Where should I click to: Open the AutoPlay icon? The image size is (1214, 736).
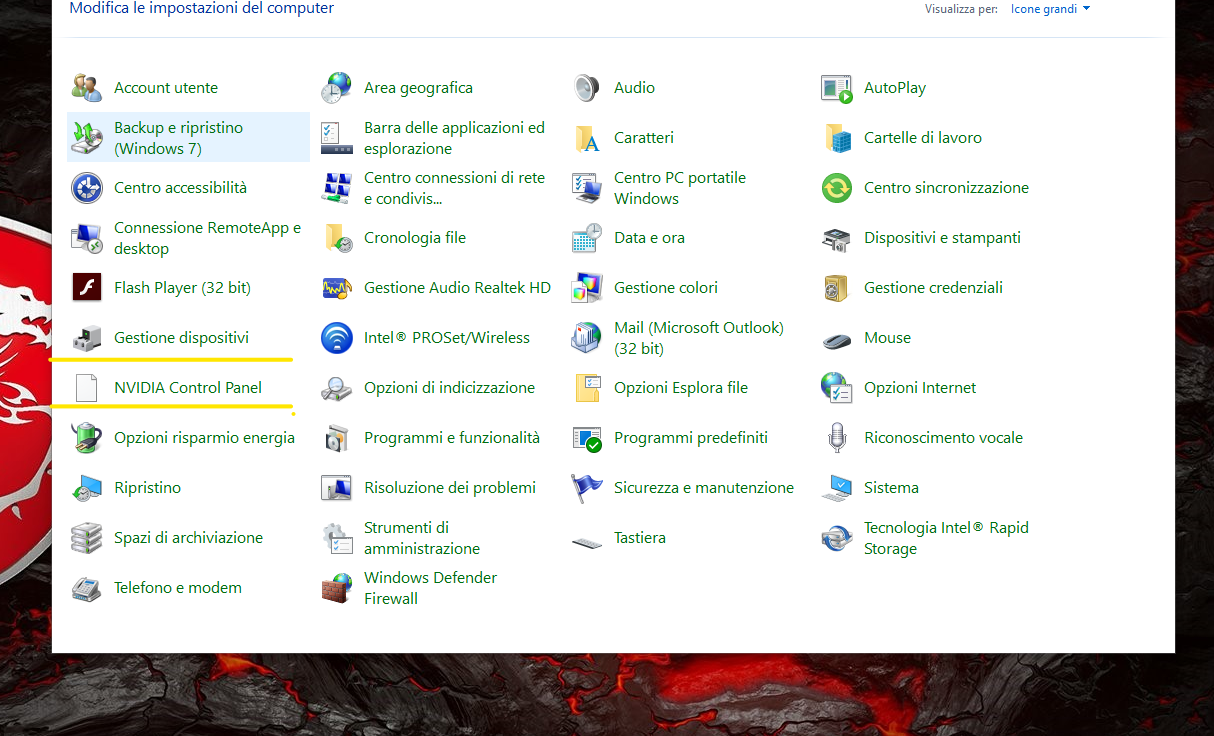click(x=837, y=88)
